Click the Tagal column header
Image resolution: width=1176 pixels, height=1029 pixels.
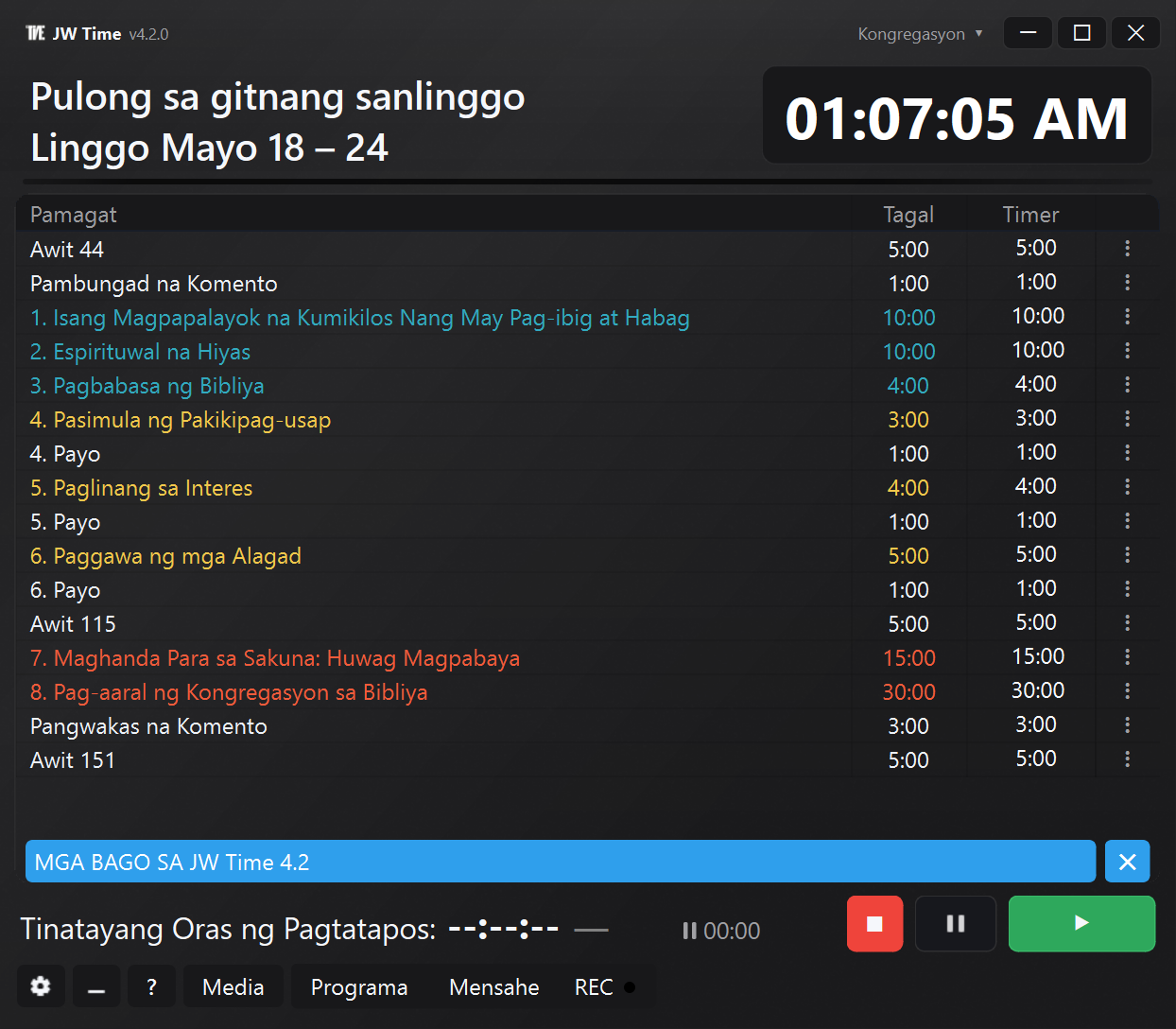click(x=908, y=215)
